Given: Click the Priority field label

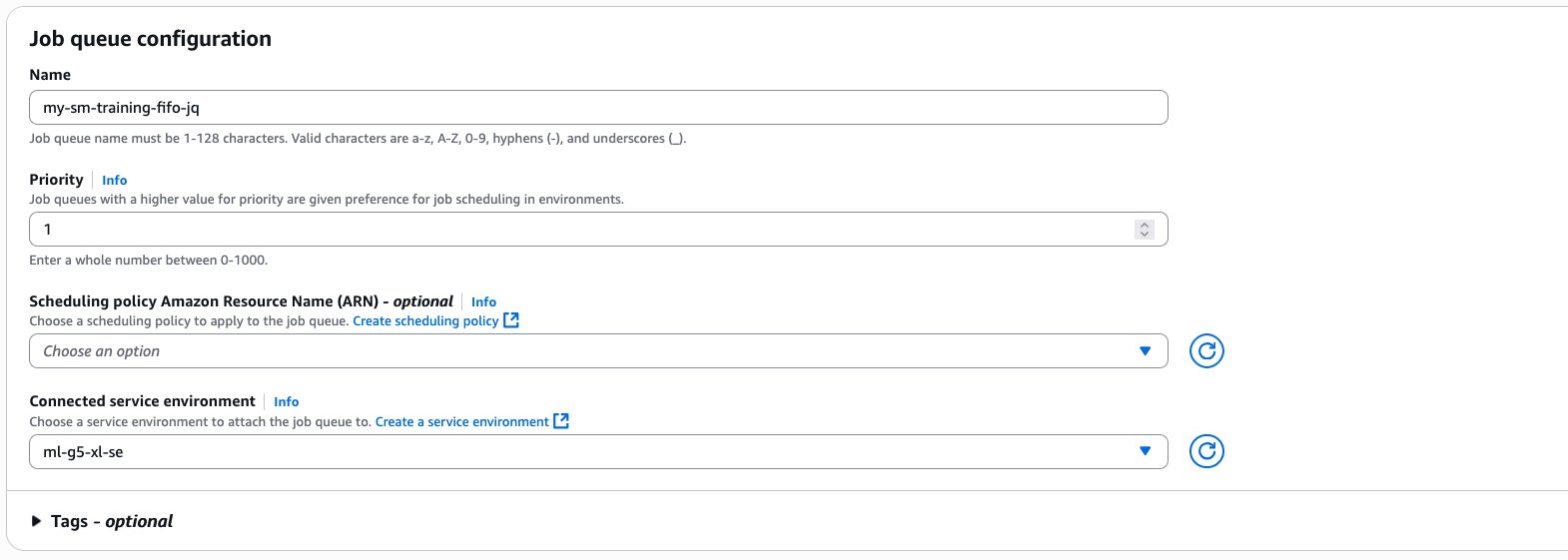Looking at the screenshot, I should (56, 180).
